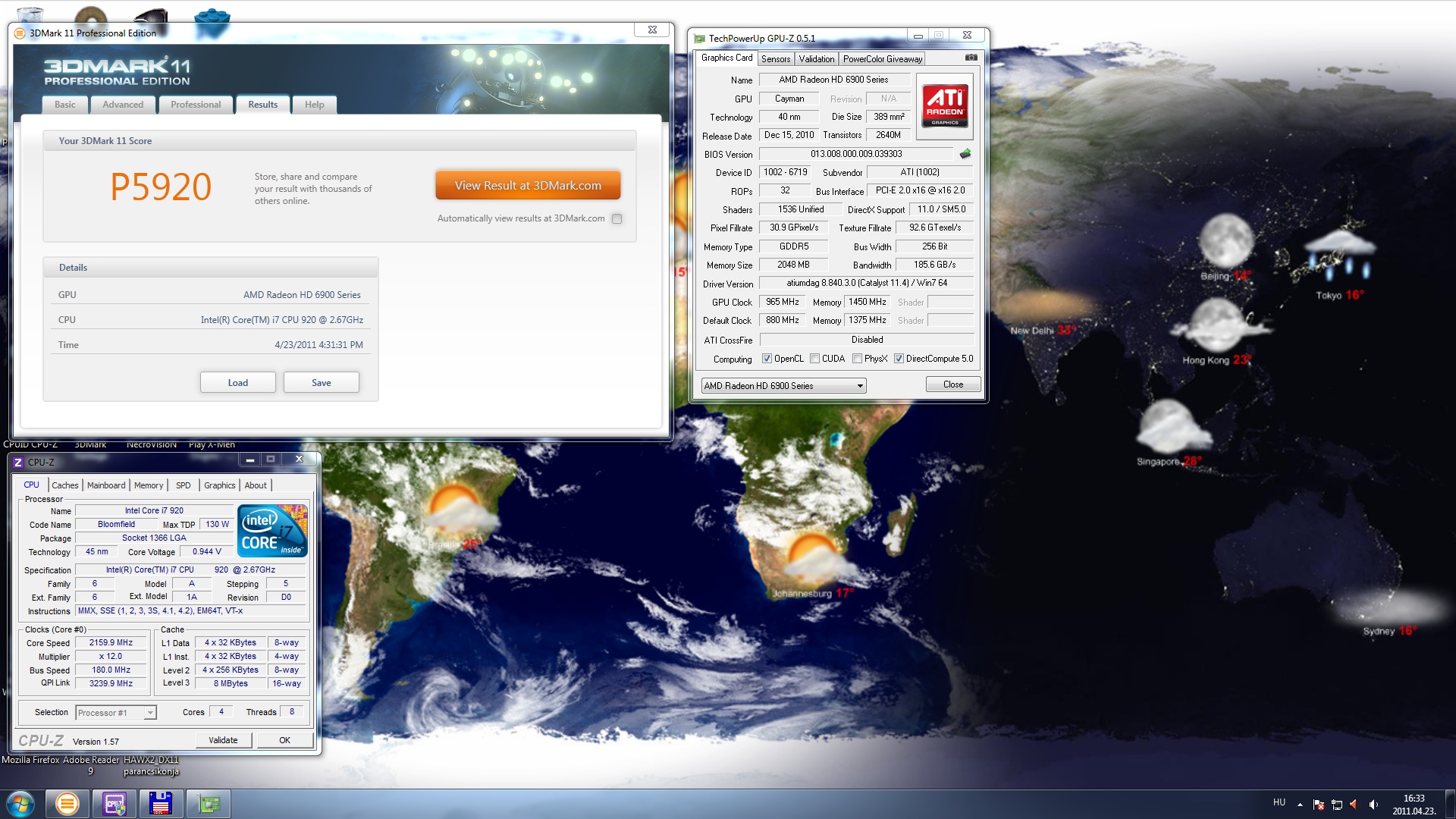Switch to the Sensors tab in GPU-Z
This screenshot has height=819, width=1456.
point(775,59)
